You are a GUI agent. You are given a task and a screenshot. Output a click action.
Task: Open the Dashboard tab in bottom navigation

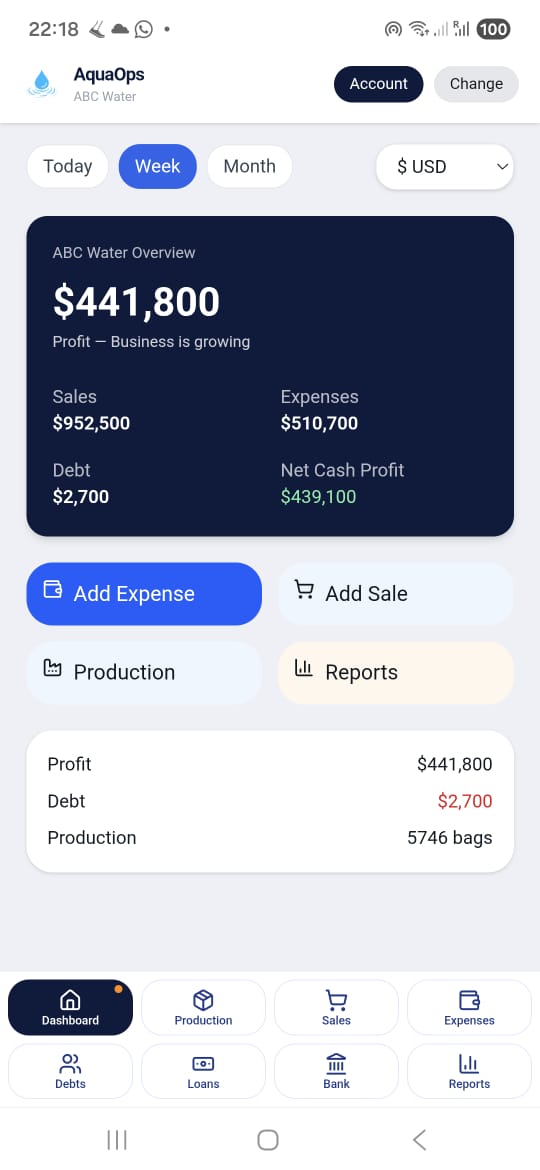click(70, 1007)
